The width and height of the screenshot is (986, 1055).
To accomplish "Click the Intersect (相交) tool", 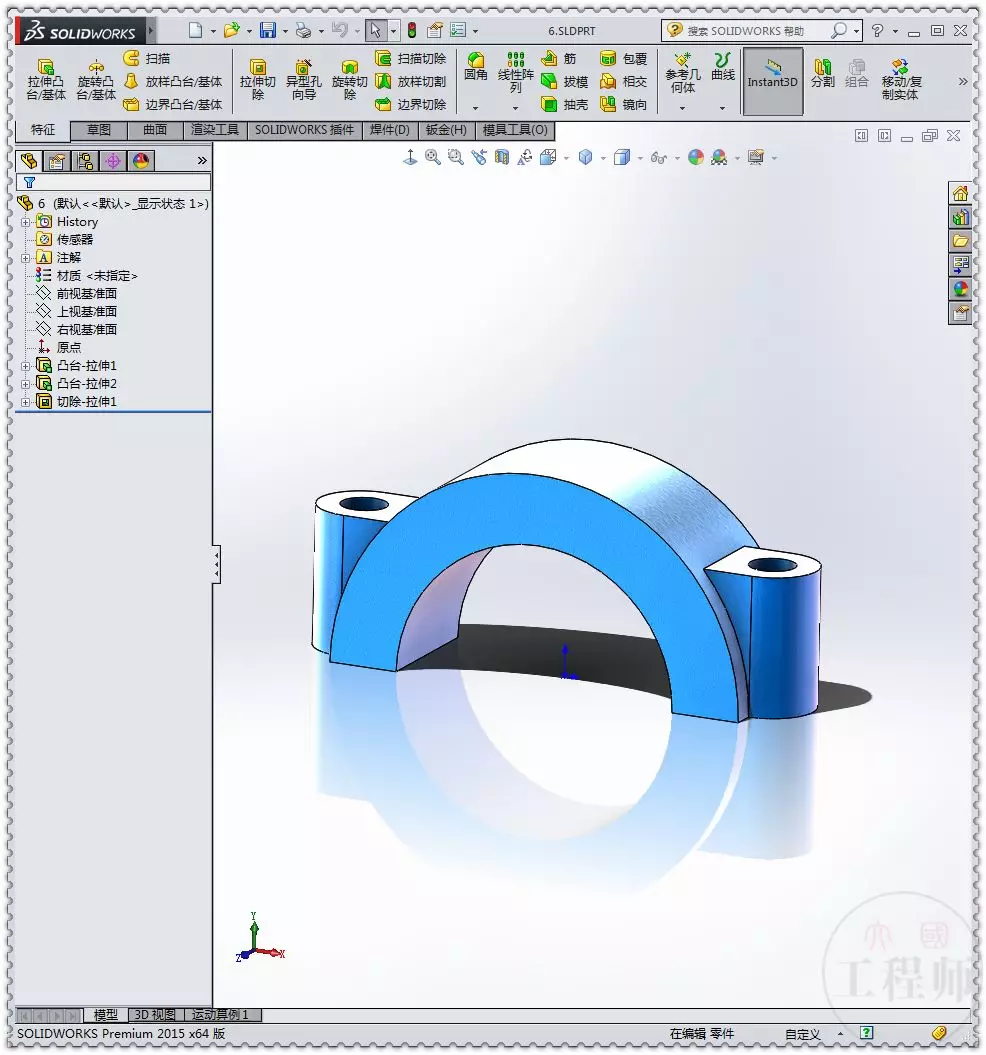I will 623,81.
